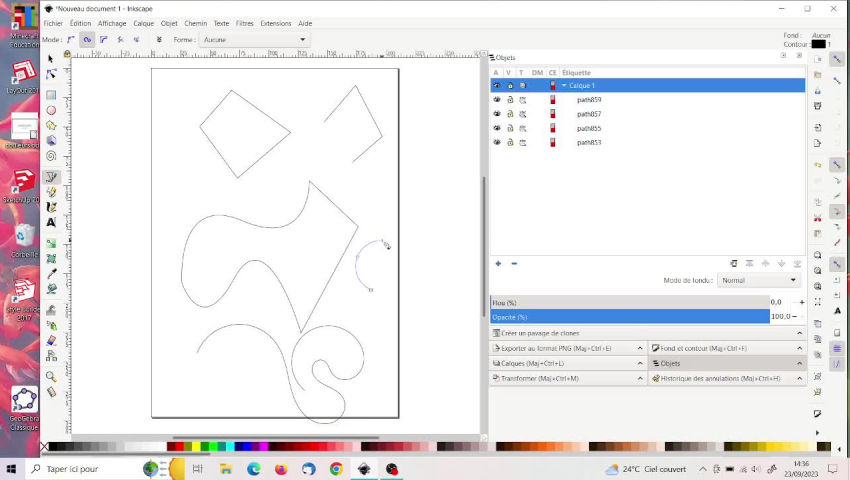850x480 pixels.
Task: Open the Chemin menu
Action: pyautogui.click(x=196, y=23)
